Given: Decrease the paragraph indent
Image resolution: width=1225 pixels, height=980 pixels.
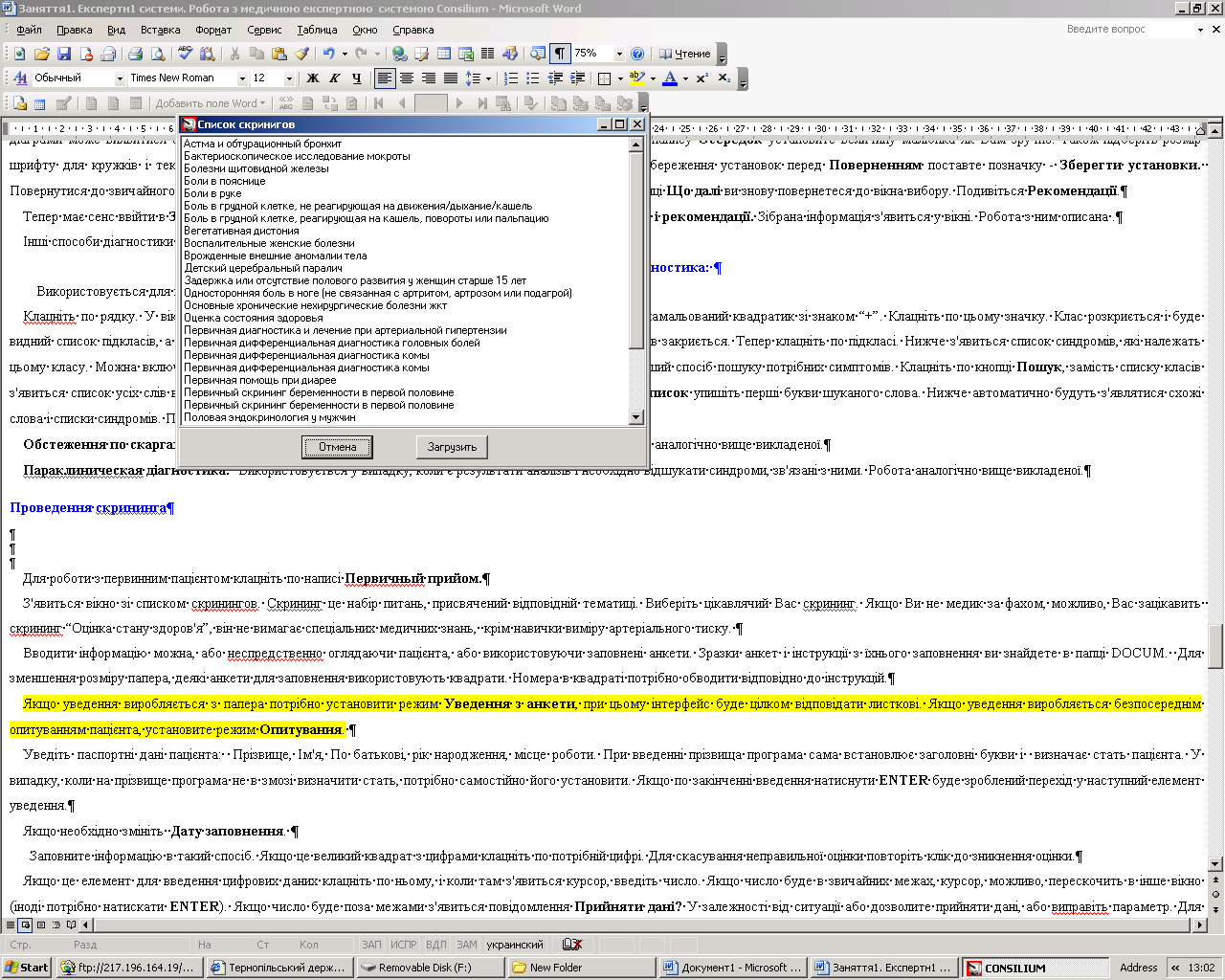Looking at the screenshot, I should coord(556,78).
